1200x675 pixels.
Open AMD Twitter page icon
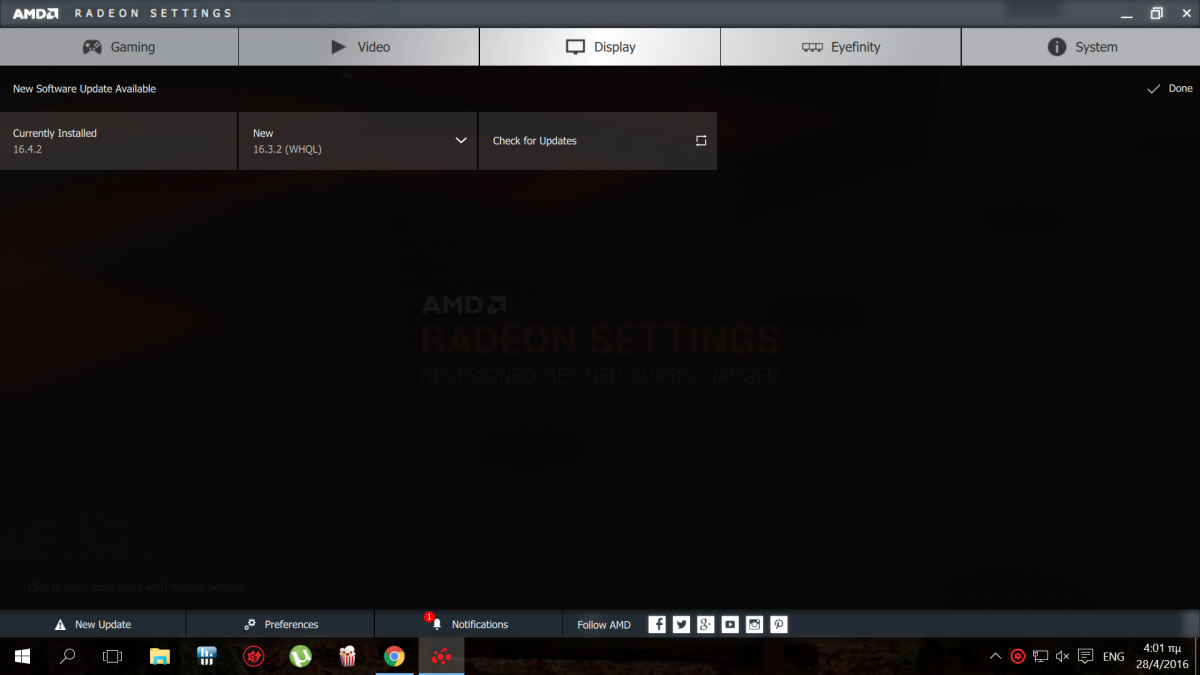pyautogui.click(x=681, y=624)
